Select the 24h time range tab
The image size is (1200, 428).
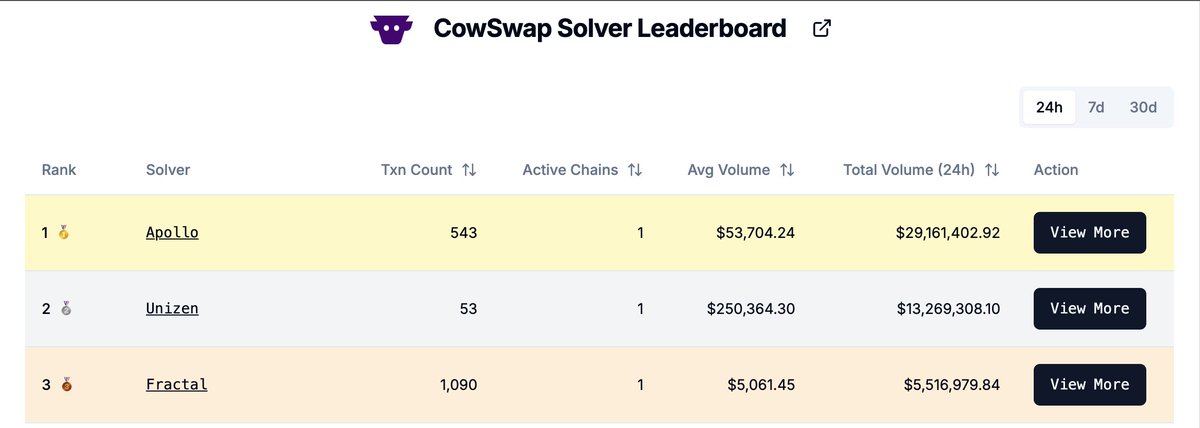click(x=1049, y=107)
